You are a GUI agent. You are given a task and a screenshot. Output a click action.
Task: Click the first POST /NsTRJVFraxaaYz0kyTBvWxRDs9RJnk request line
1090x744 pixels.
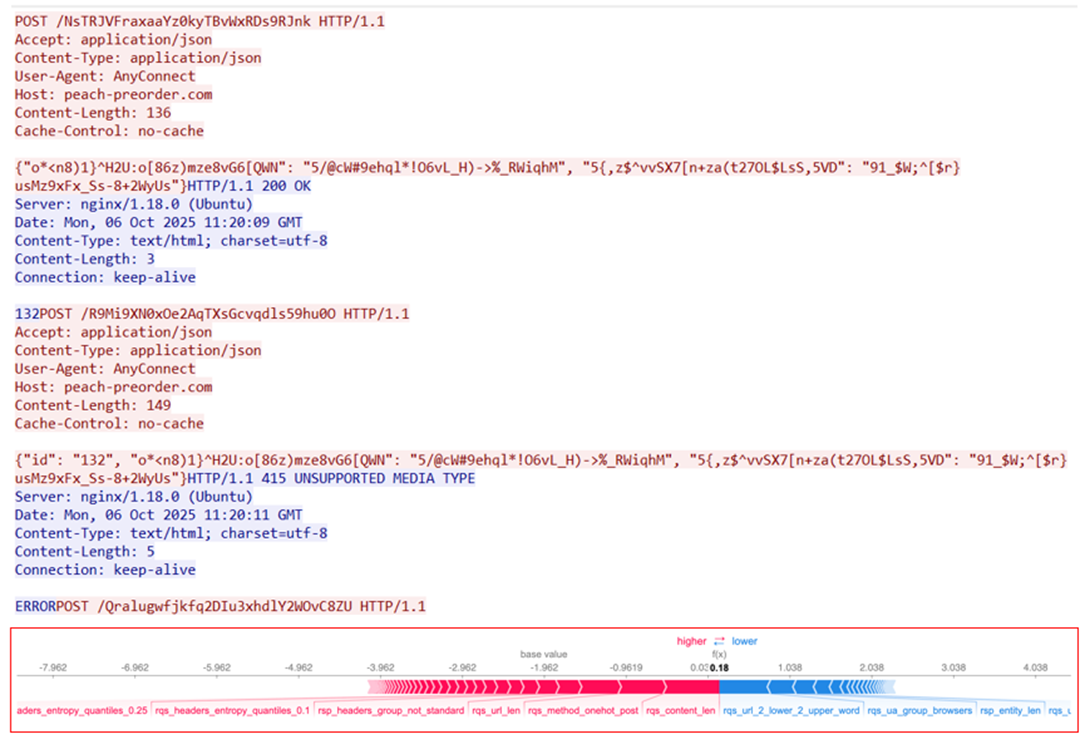coord(200,22)
